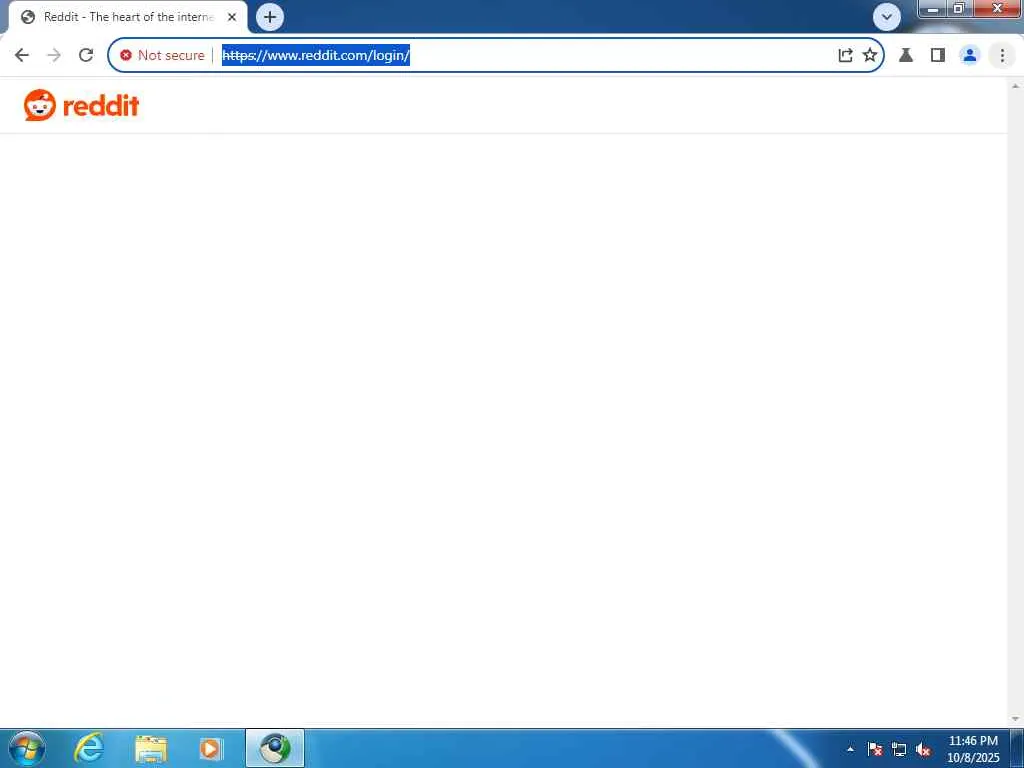
Task: Open the Not secure site info warning
Action: click(x=163, y=56)
